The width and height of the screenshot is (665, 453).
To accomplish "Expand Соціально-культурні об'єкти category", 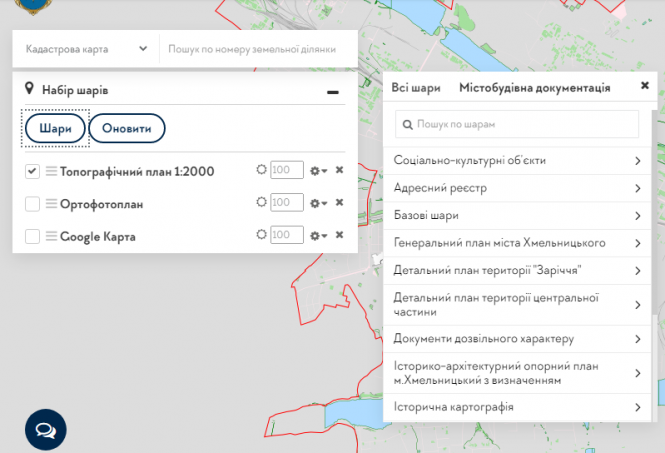I will (x=517, y=161).
